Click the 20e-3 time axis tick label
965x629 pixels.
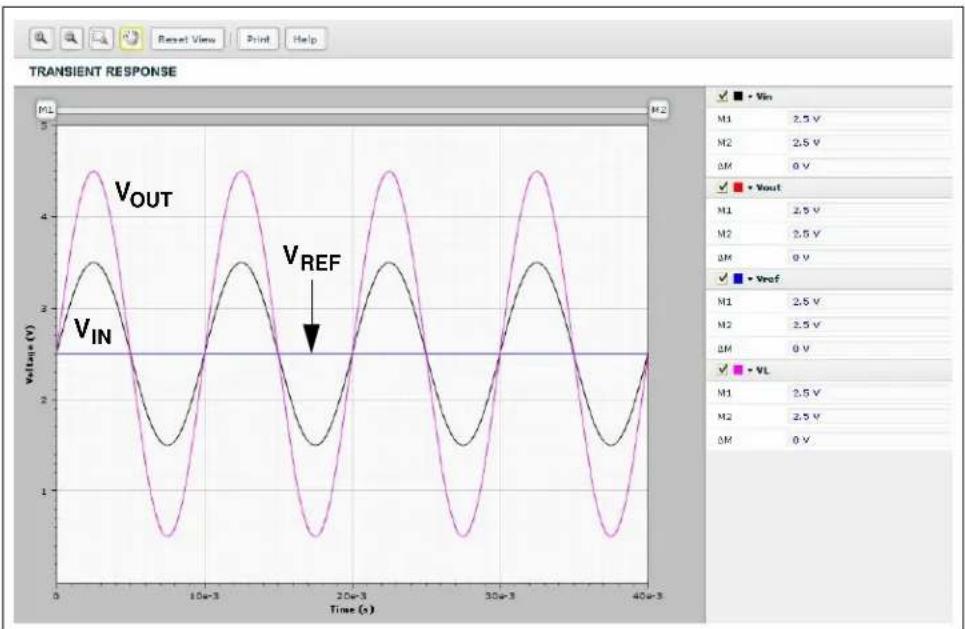pyautogui.click(x=352, y=596)
